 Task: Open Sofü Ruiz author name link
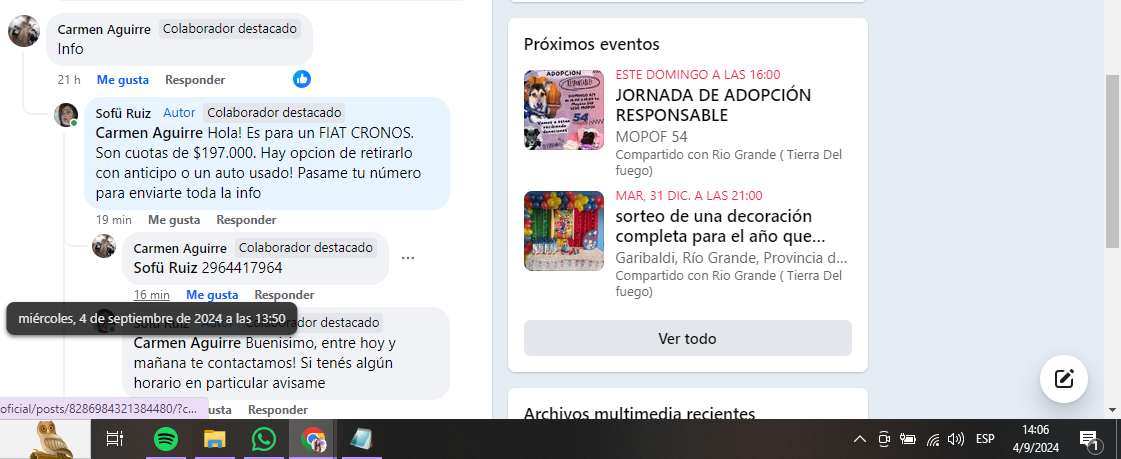[x=125, y=112]
